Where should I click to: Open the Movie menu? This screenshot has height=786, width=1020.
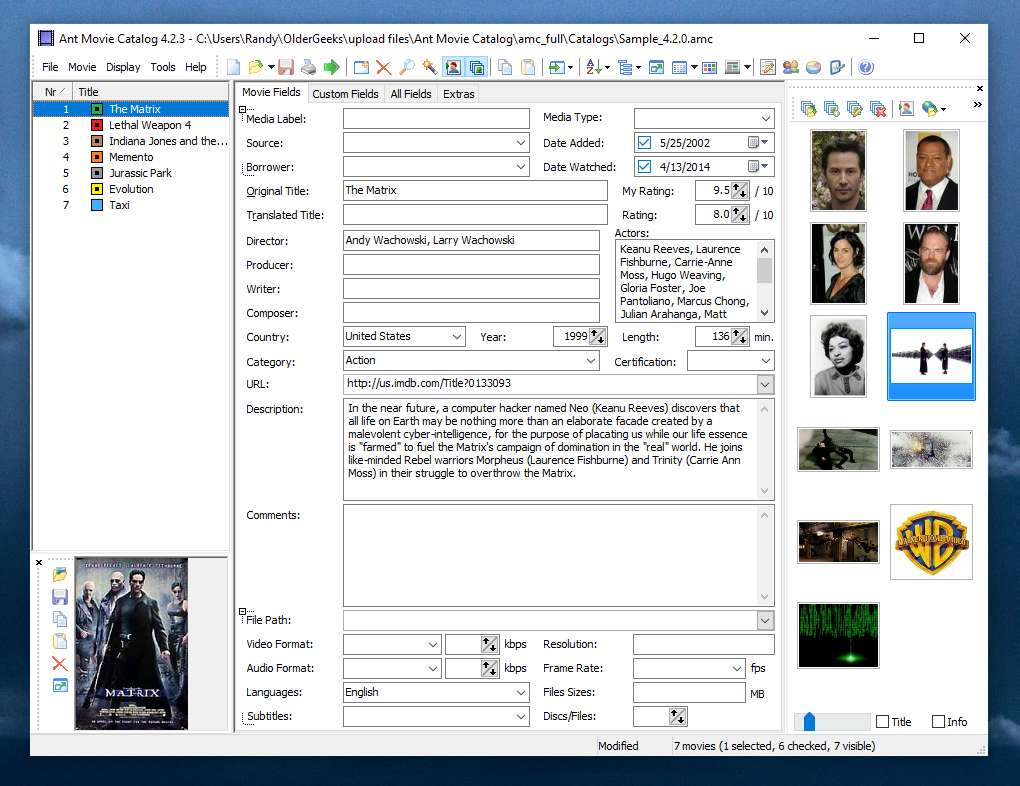click(82, 67)
